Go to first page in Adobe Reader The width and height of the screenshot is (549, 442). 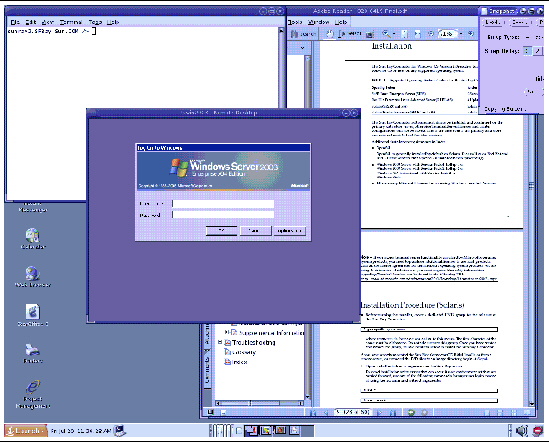point(313,413)
